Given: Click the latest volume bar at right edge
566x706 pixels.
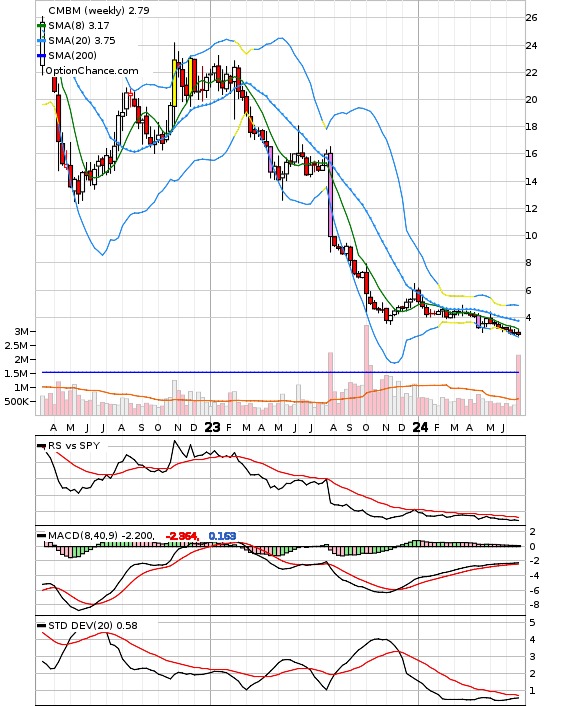Looking at the screenshot, I should pyautogui.click(x=518, y=385).
